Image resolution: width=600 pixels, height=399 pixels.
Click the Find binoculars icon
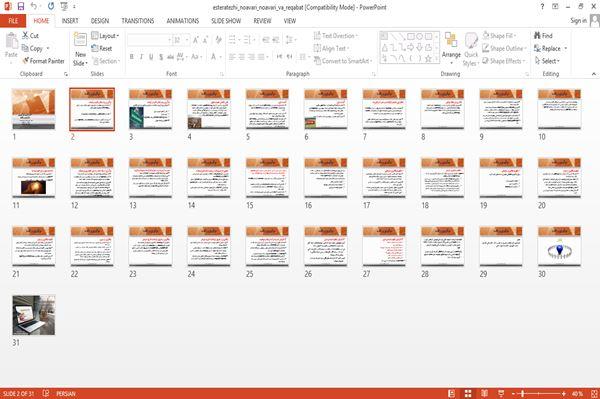click(537, 36)
